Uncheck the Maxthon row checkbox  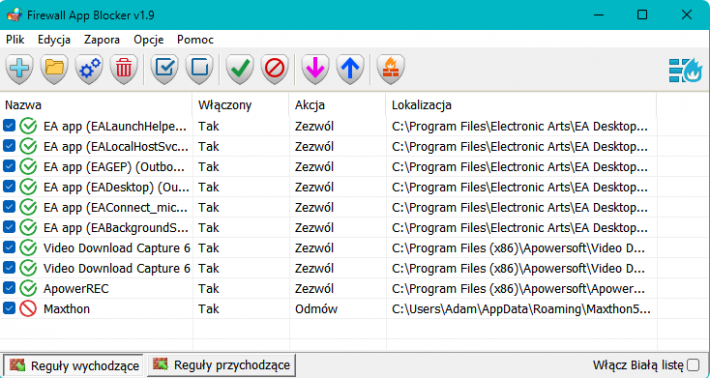coord(9,308)
